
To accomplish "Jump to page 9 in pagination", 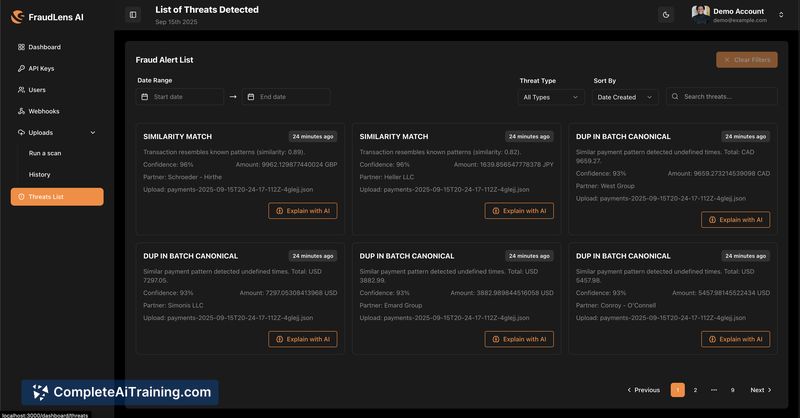I will [732, 390].
